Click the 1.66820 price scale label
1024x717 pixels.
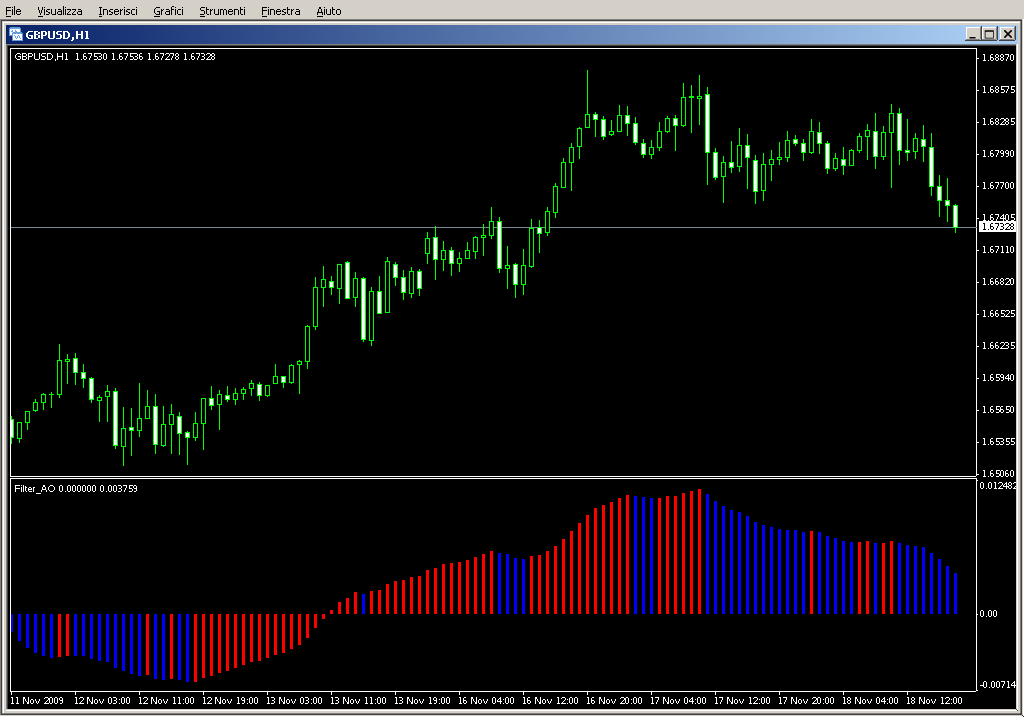tap(998, 281)
